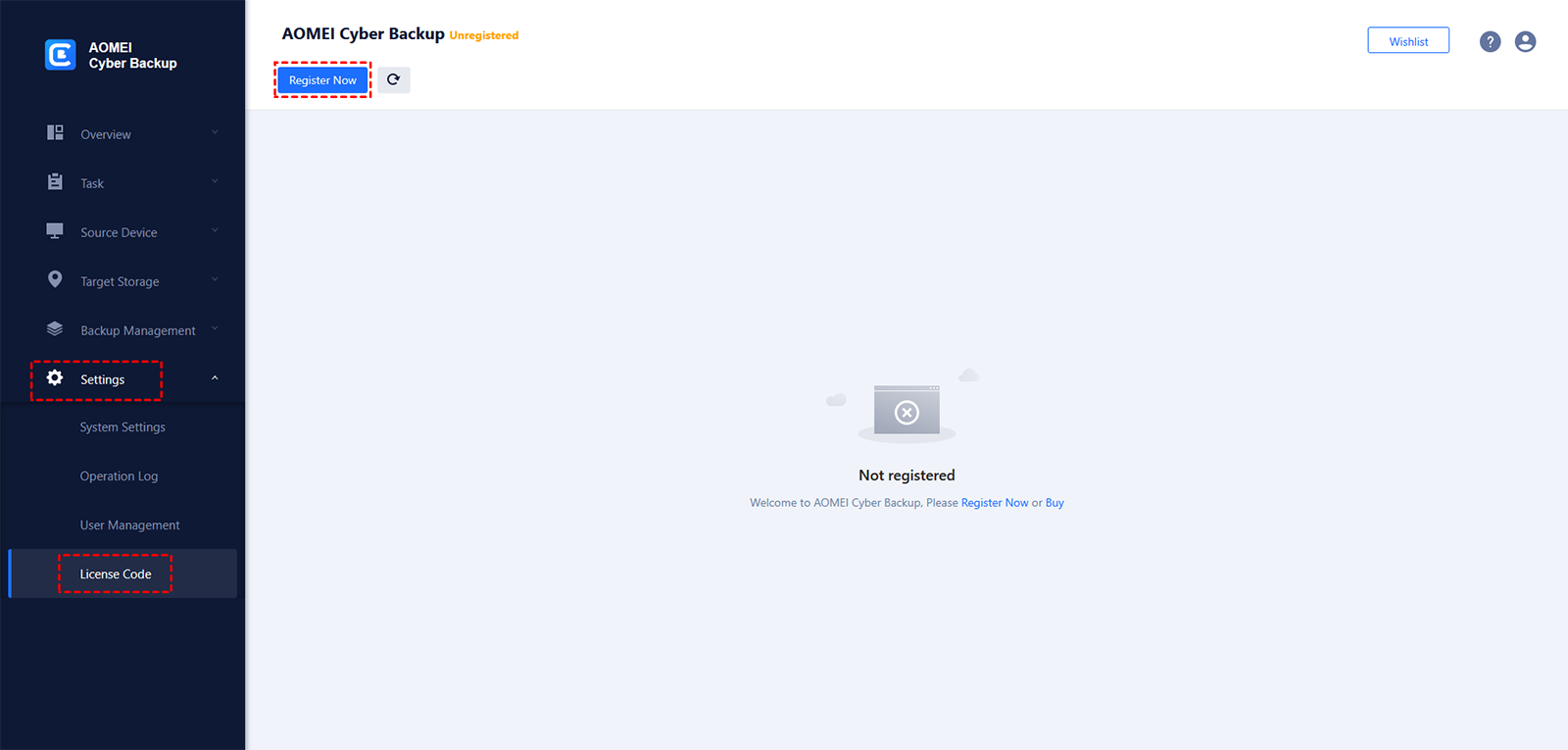The width and height of the screenshot is (1568, 750).
Task: Click the Target Storage location pin icon
Action: click(x=55, y=279)
